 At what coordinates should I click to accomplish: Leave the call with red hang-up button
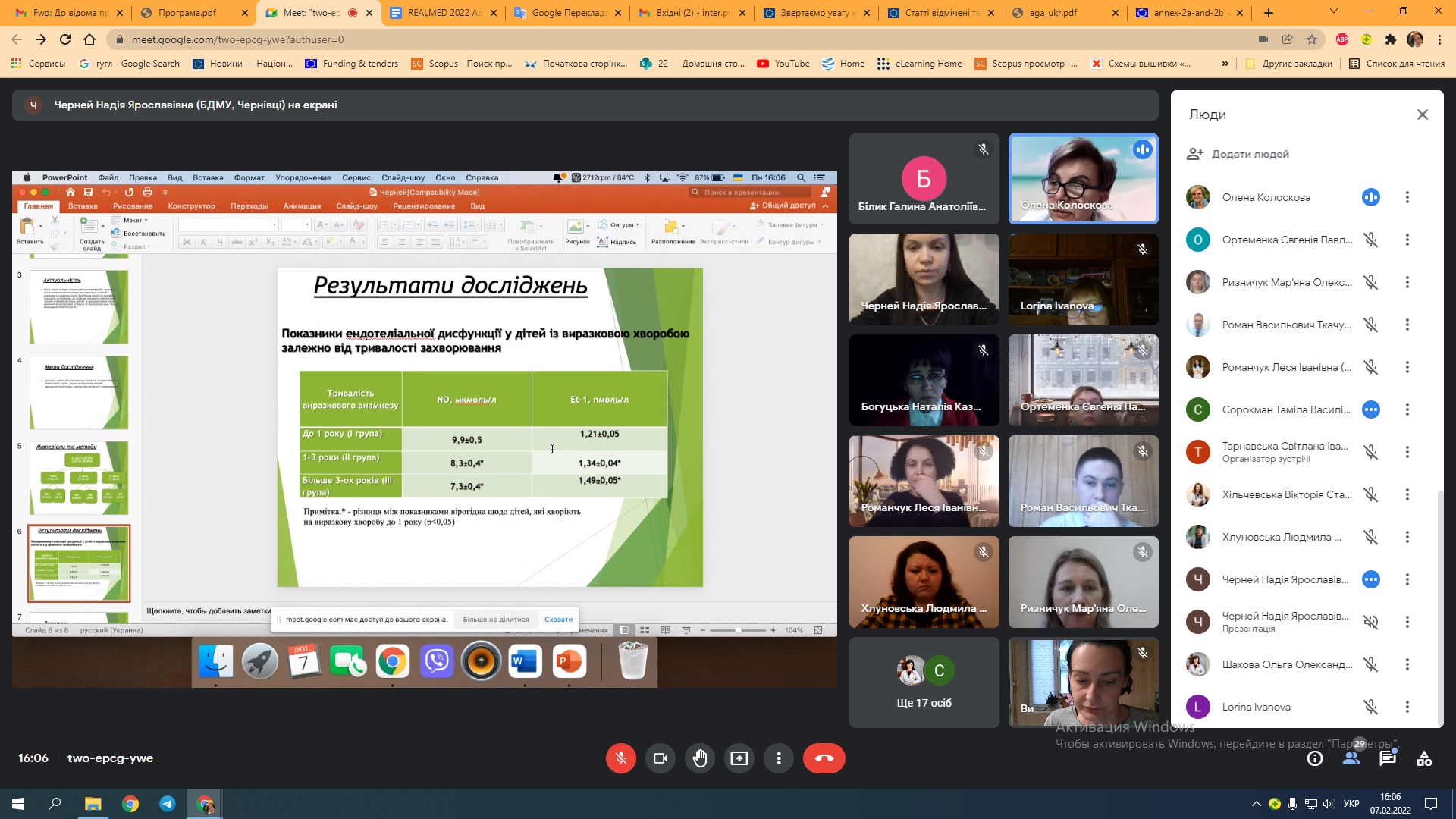point(824,758)
